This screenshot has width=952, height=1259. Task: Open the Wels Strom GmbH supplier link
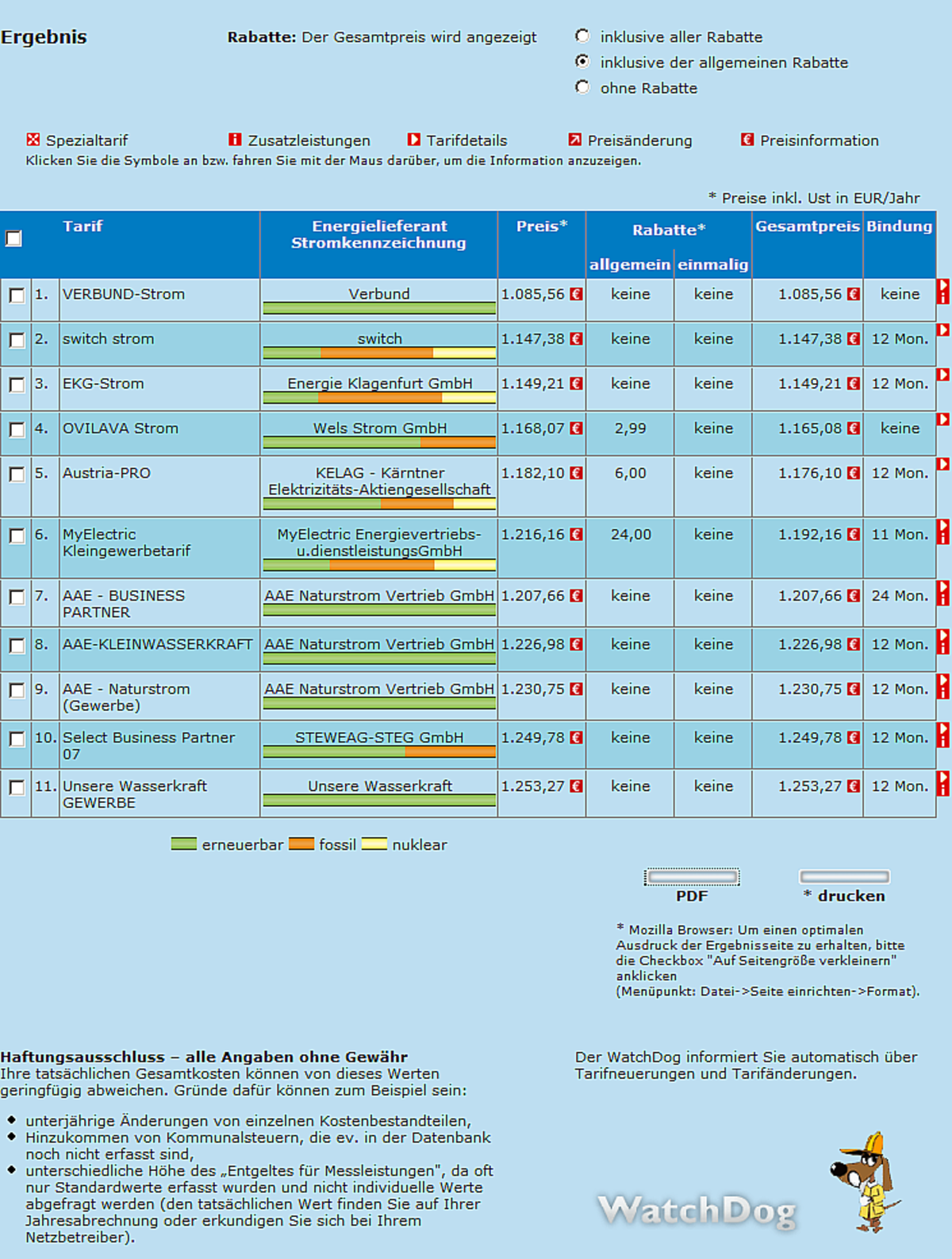379,428
